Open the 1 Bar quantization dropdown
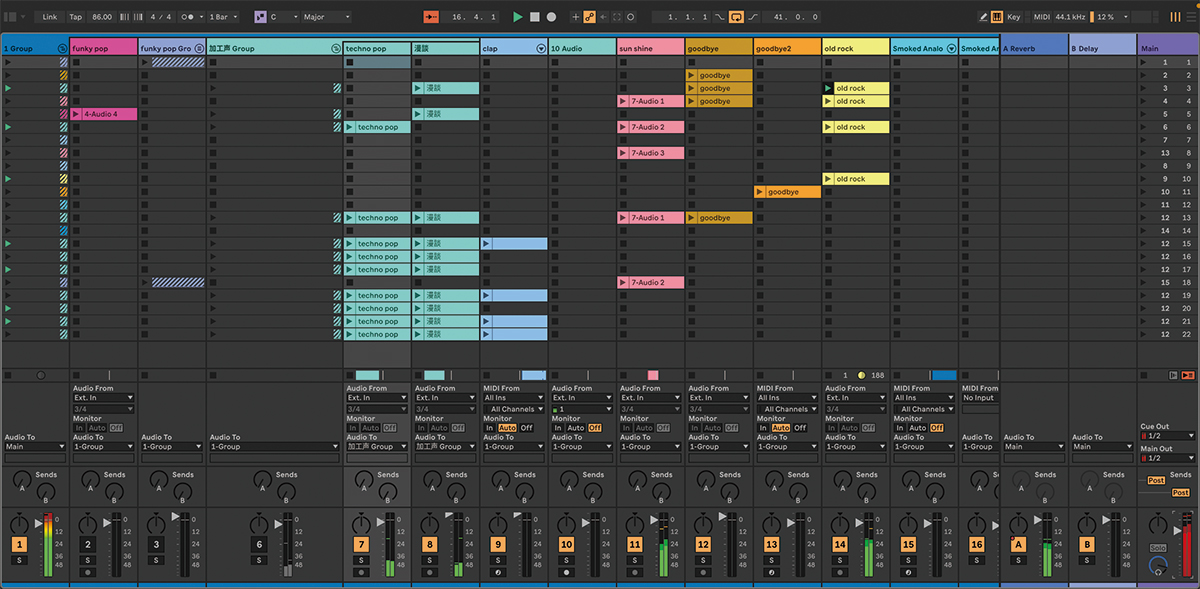This screenshot has height=589, width=1200. (221, 17)
